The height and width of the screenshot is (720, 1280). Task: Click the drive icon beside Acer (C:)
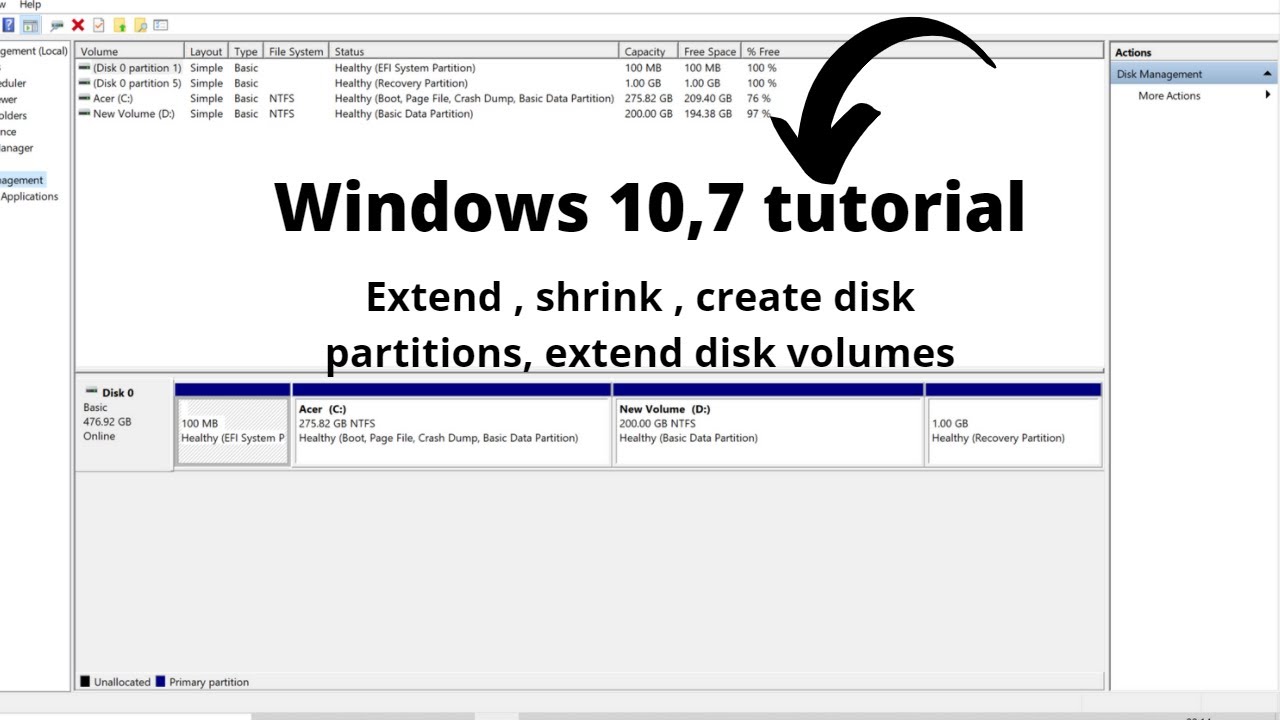click(84, 98)
